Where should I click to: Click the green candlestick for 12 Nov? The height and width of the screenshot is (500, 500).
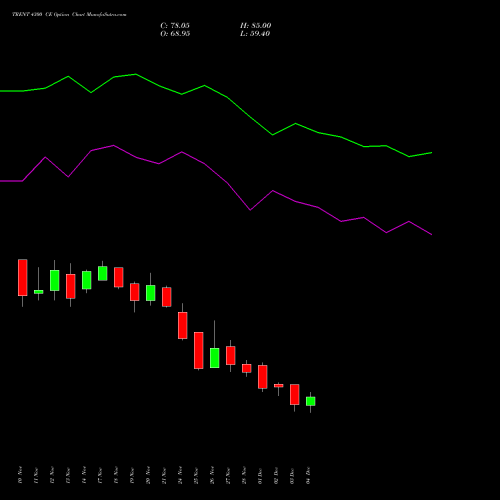(55, 280)
